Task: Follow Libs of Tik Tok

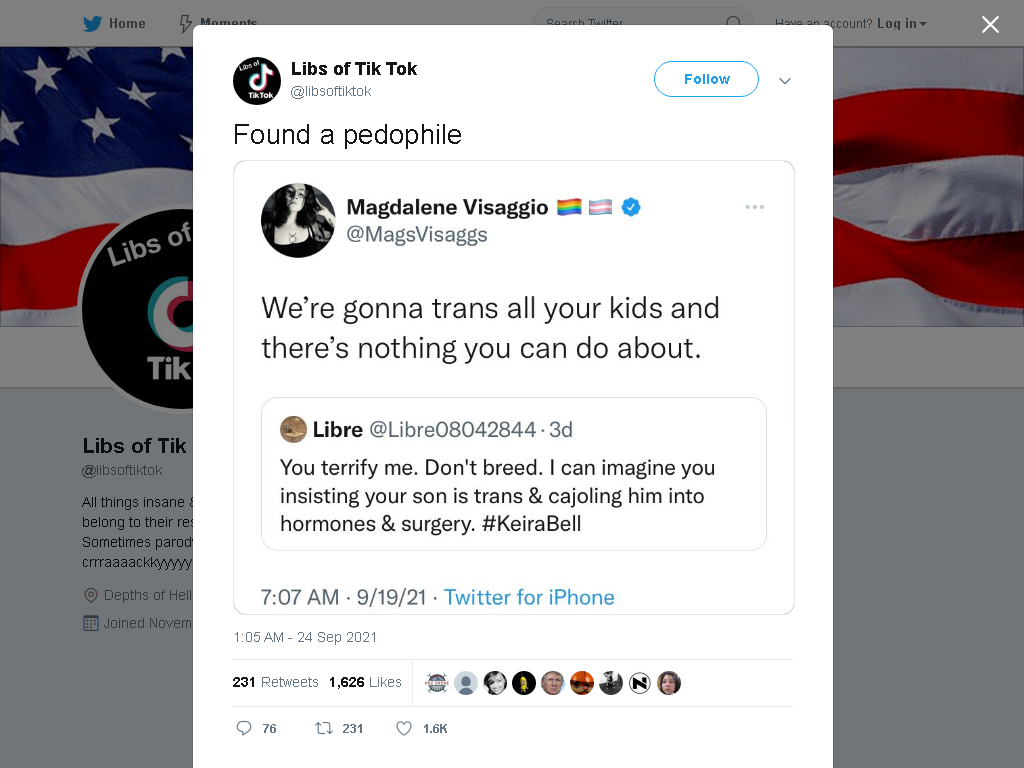Action: pyautogui.click(x=706, y=79)
